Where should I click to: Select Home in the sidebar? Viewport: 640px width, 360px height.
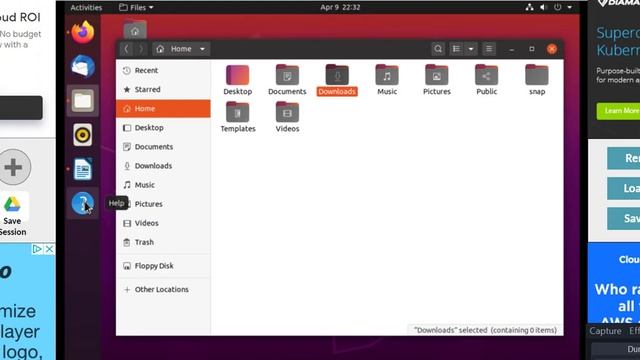(163, 109)
